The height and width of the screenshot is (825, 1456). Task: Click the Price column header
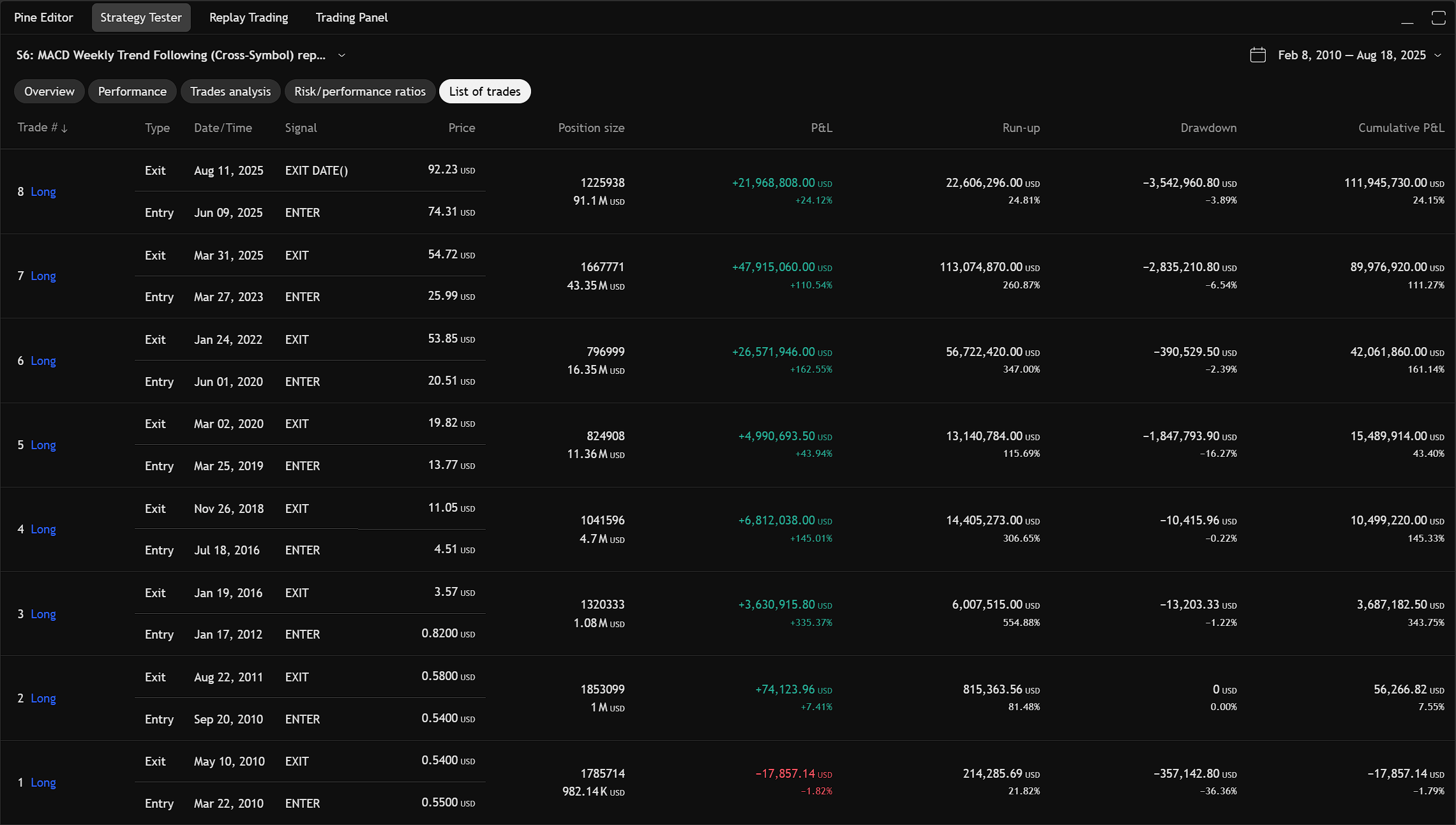coord(462,128)
